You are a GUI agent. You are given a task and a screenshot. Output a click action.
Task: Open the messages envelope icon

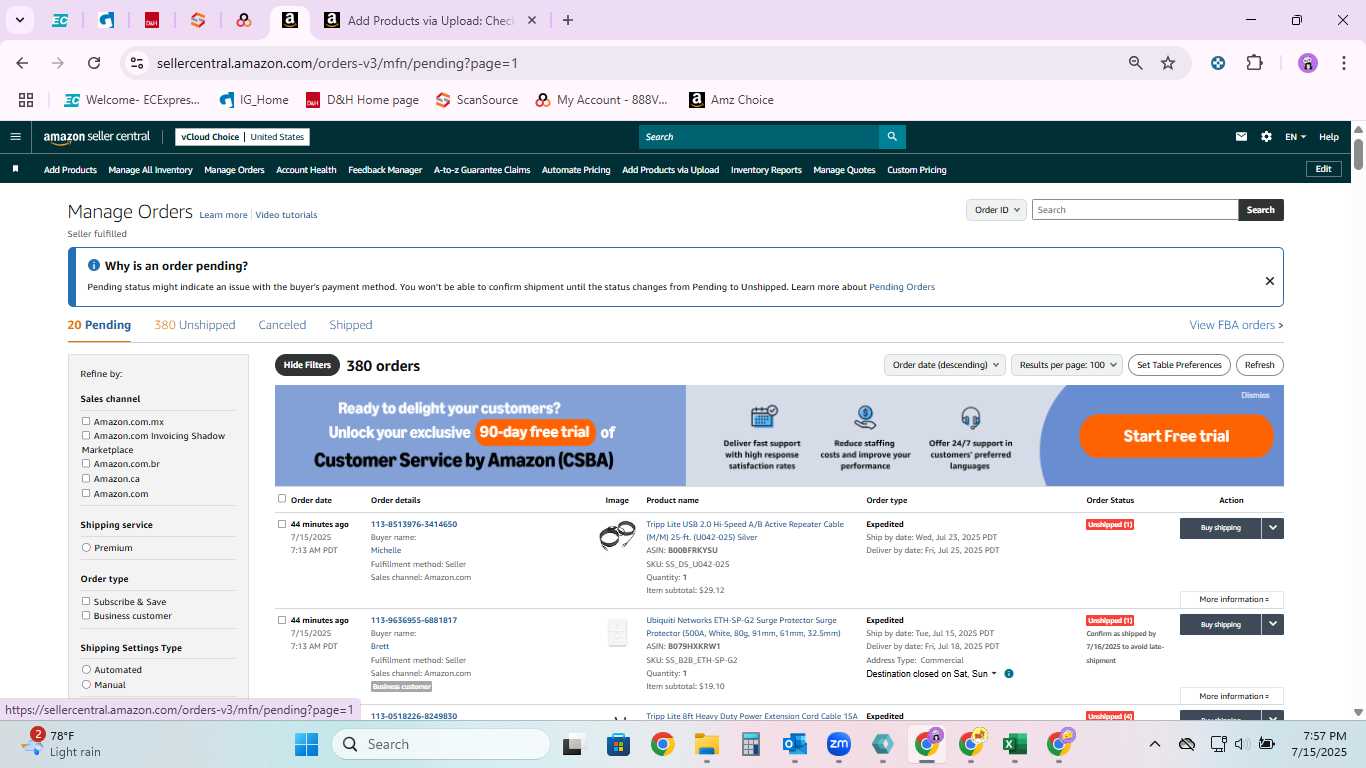pyautogui.click(x=1242, y=137)
